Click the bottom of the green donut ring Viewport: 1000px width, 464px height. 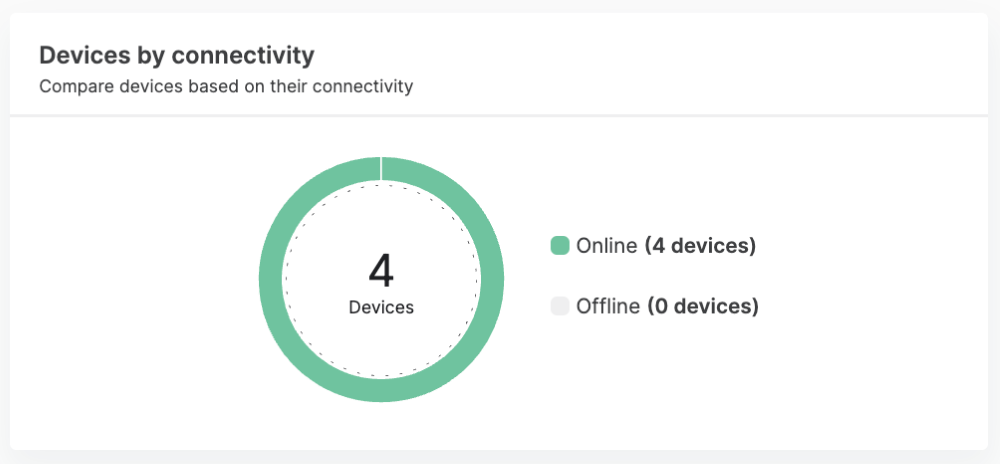pos(381,390)
